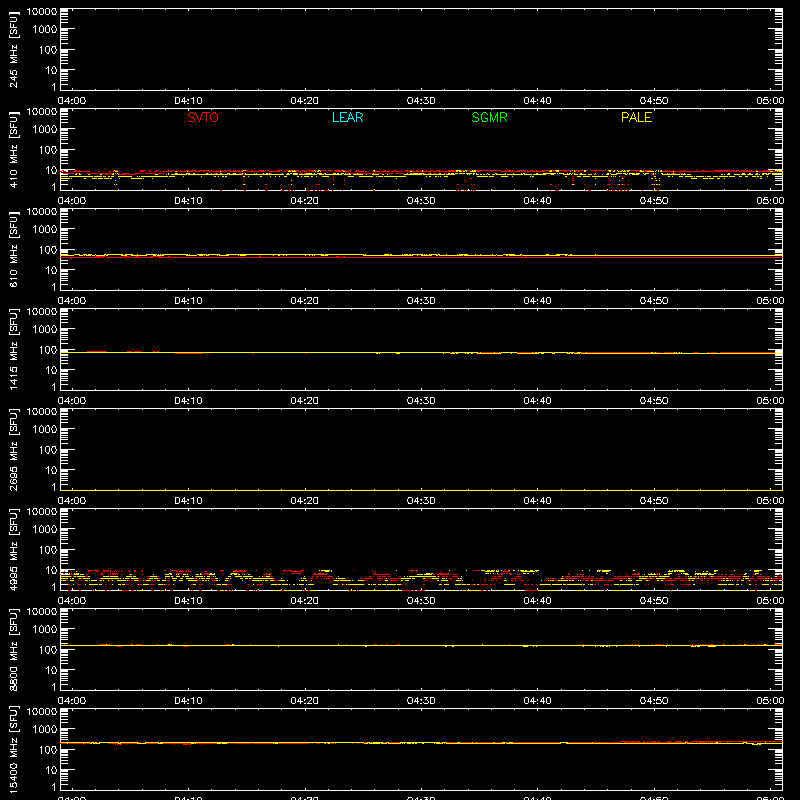Click 05:00 time label of 245 MHz panel
The height and width of the screenshot is (800, 800).
click(x=770, y=101)
